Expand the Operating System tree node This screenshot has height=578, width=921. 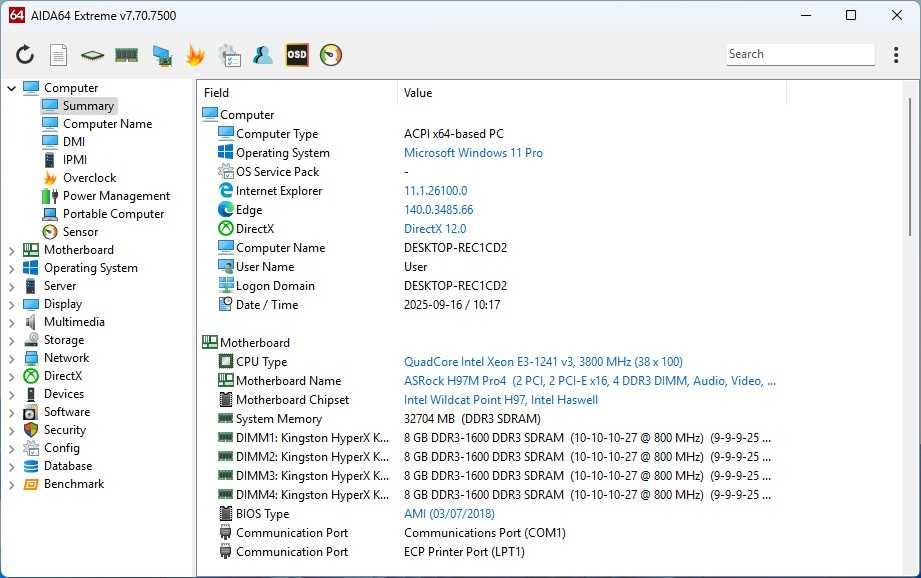(11, 269)
